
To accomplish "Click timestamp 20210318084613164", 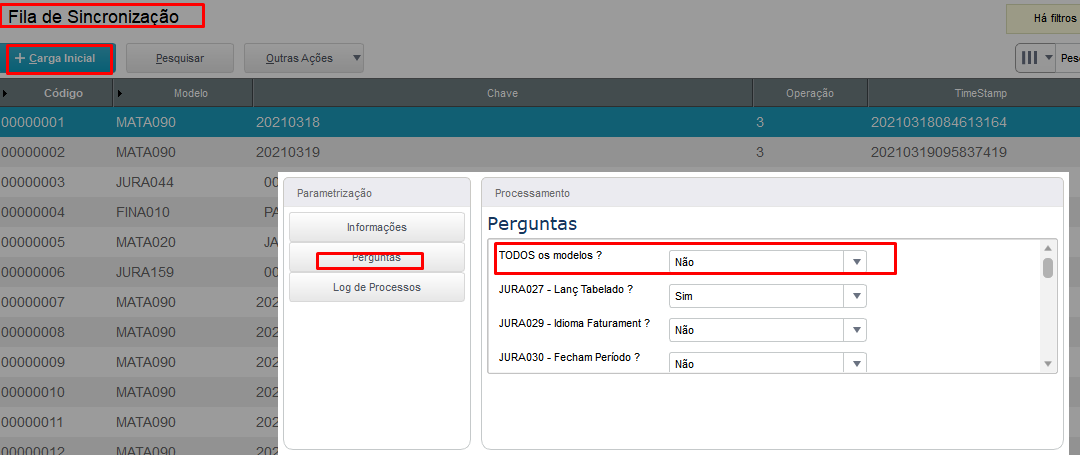I will pyautogui.click(x=939, y=123).
